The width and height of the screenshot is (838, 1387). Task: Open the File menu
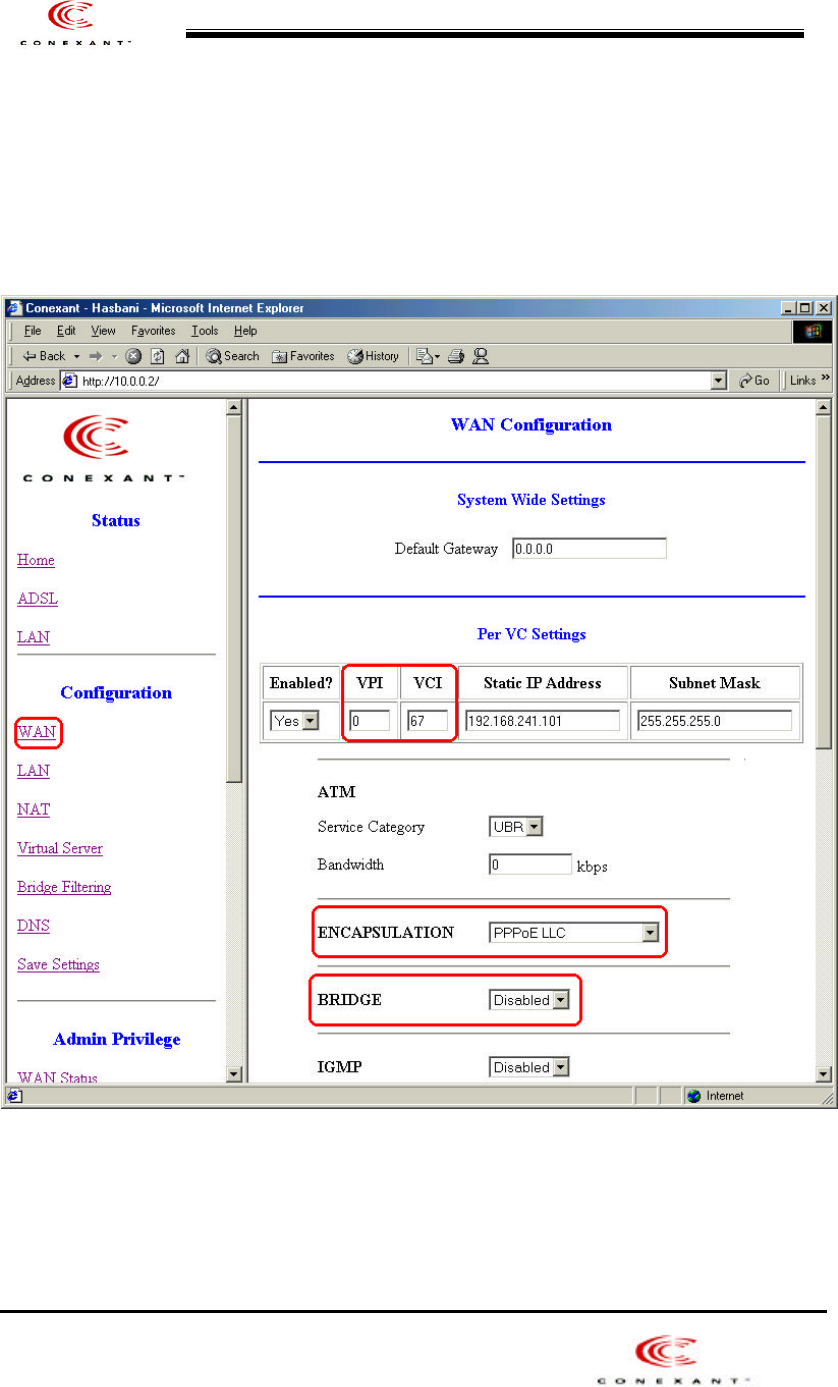32,331
